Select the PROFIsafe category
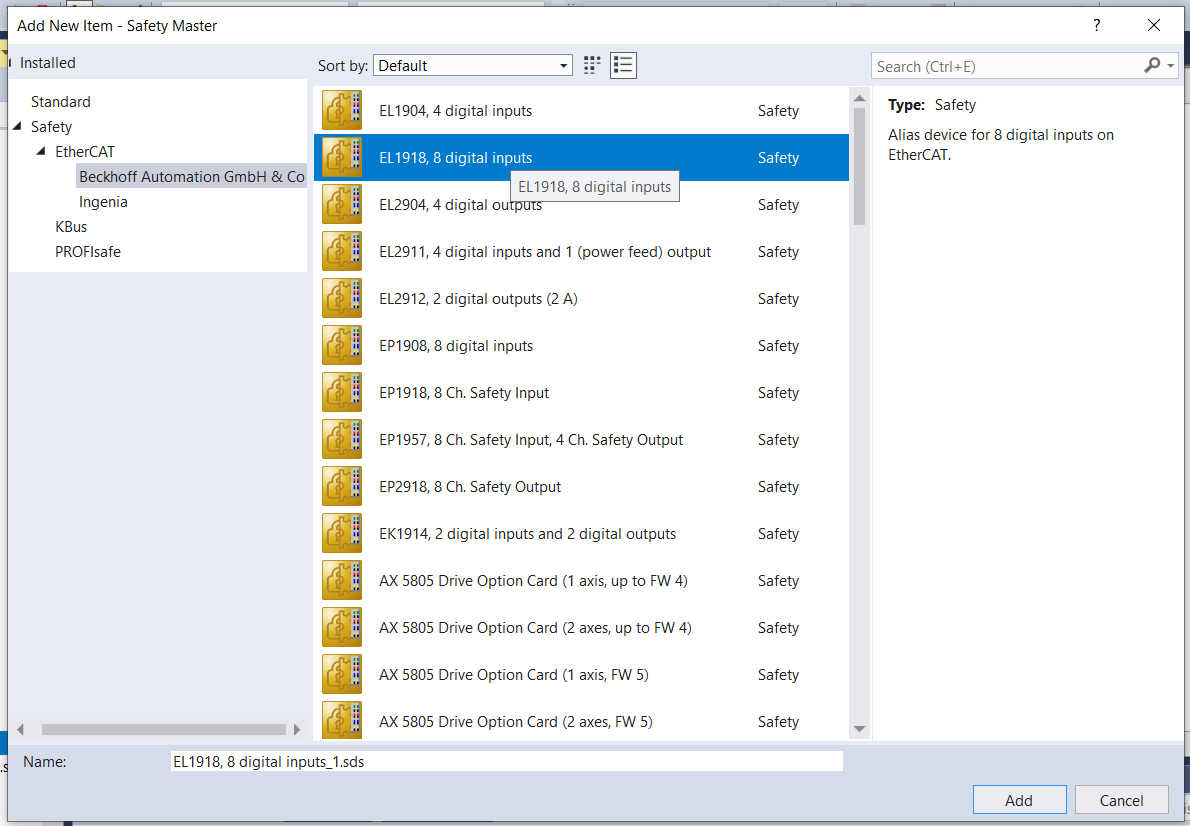Screen dimensions: 1190x826 (x=88, y=252)
